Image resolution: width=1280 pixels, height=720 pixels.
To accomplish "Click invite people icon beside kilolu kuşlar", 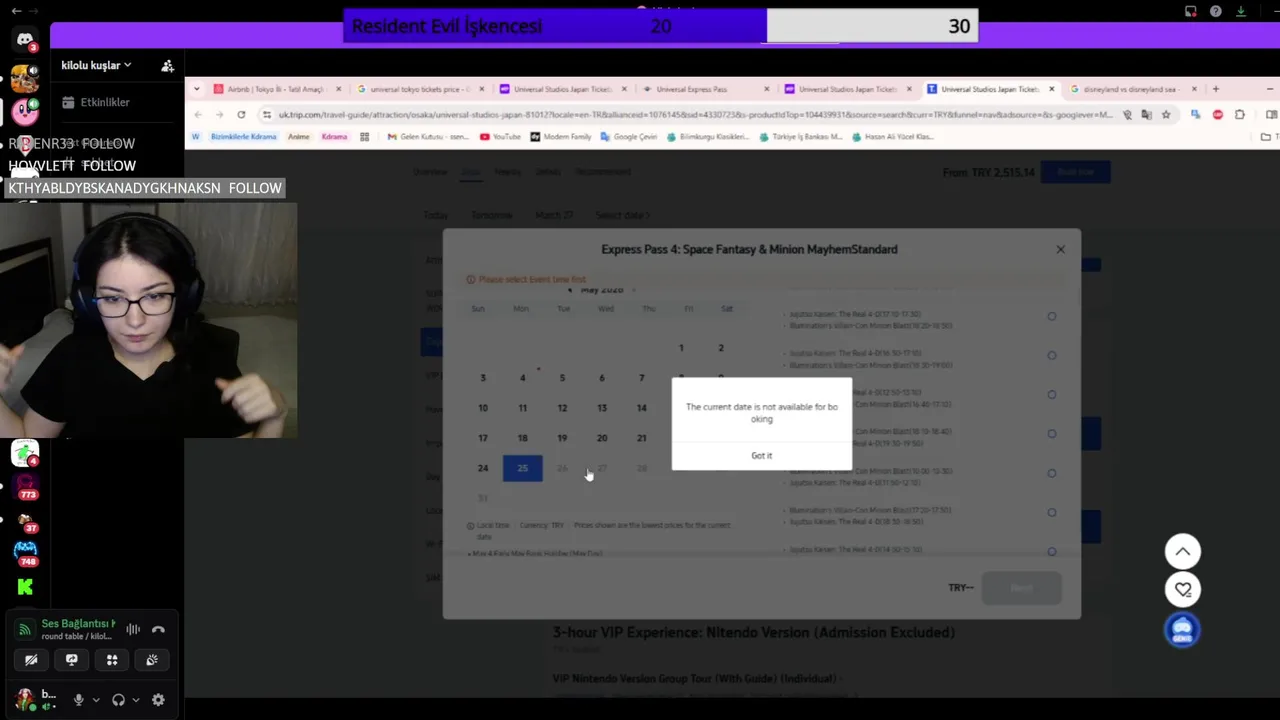I will point(167,66).
